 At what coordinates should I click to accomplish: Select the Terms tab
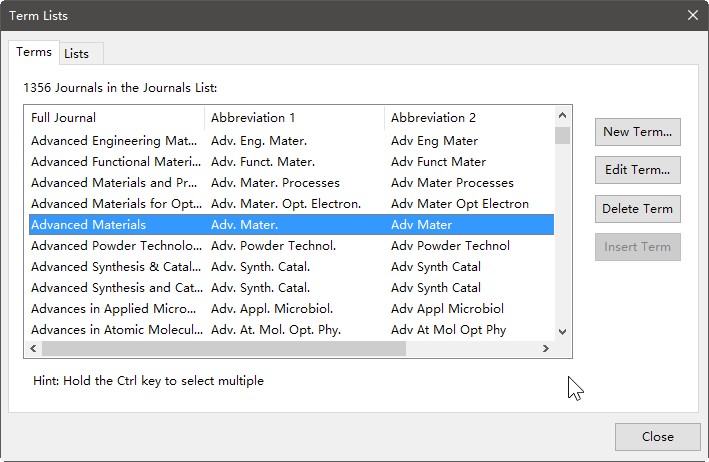(34, 52)
